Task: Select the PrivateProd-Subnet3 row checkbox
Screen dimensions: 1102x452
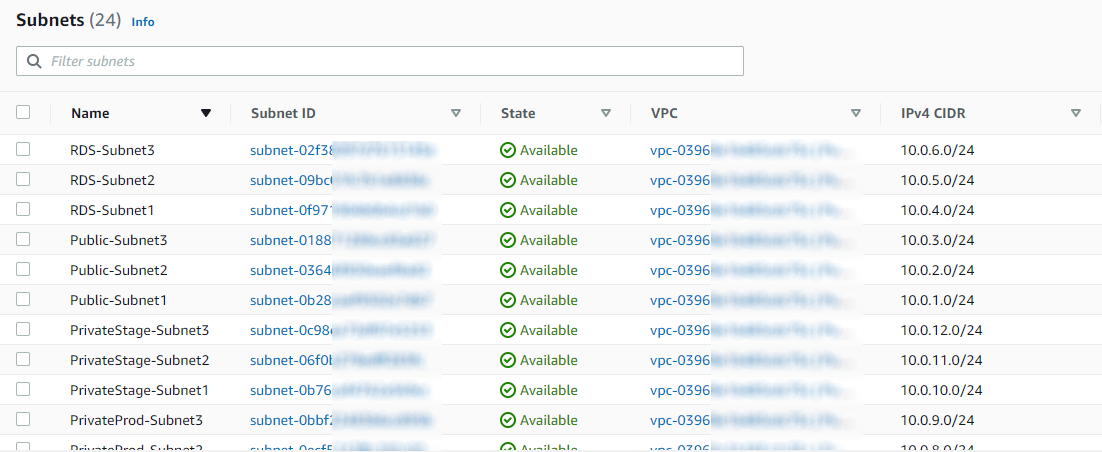Action: pos(23,420)
